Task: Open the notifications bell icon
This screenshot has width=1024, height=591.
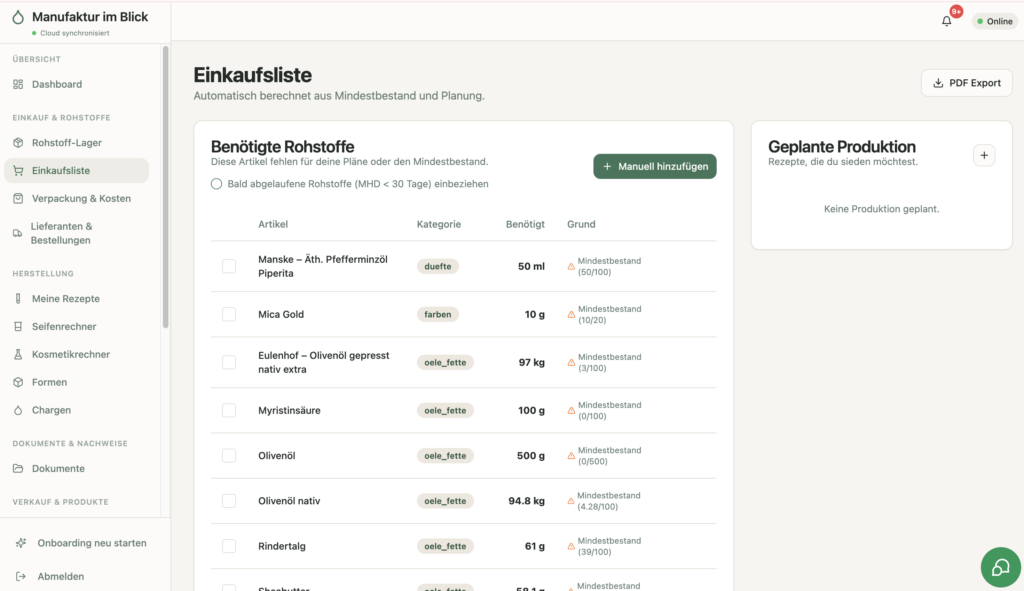Action: point(946,21)
